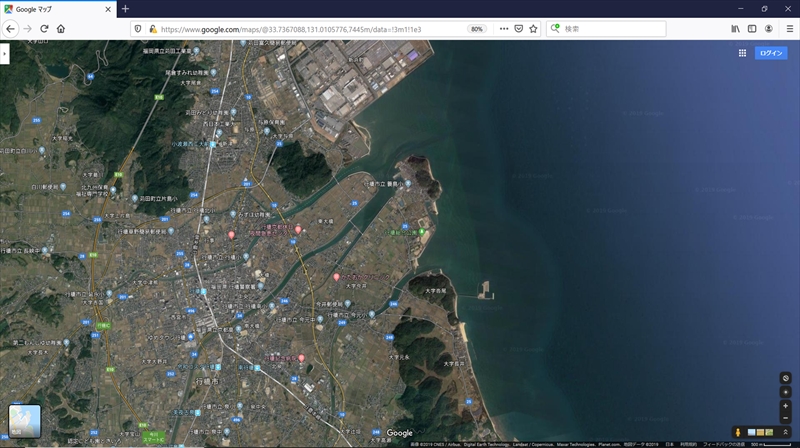Image resolution: width=800 pixels, height=448 pixels.
Task: Reload the Google Maps page
Action: [x=44, y=29]
